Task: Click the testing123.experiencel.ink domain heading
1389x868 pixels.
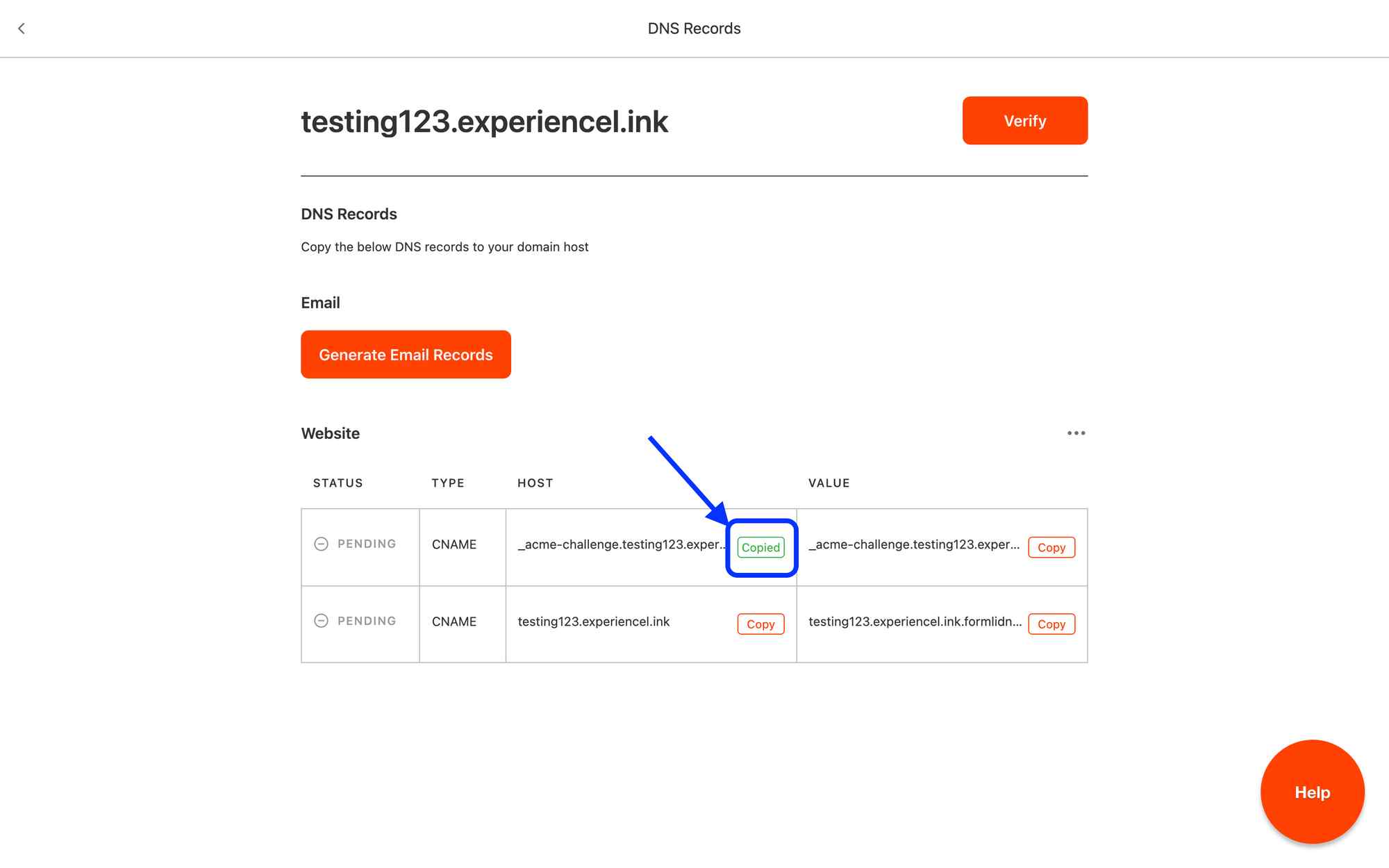Action: tap(484, 122)
